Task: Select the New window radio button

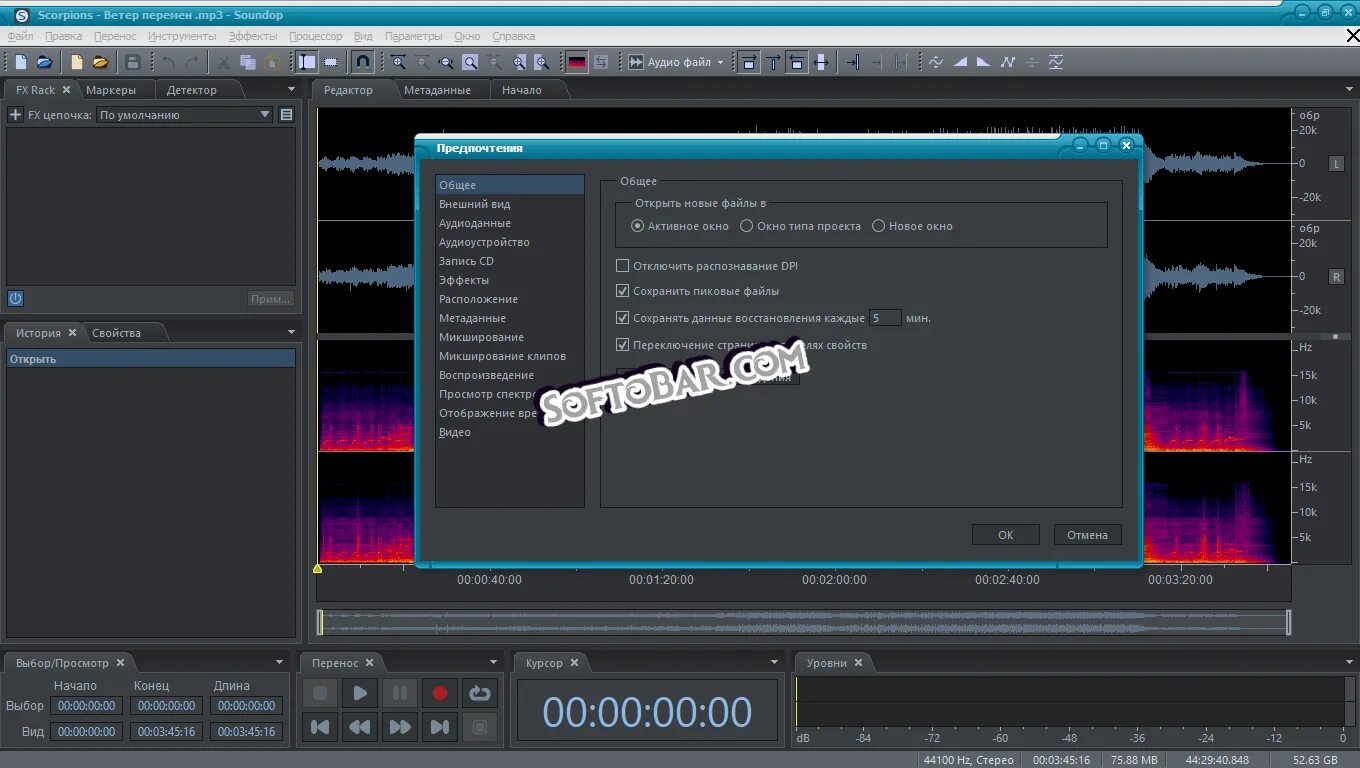Action: (x=878, y=226)
